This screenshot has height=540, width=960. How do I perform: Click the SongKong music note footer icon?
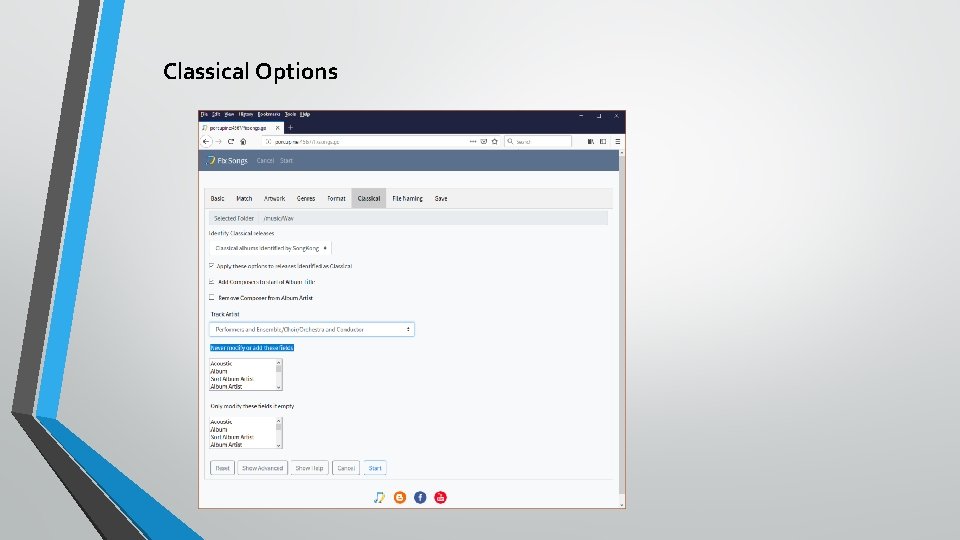point(379,497)
